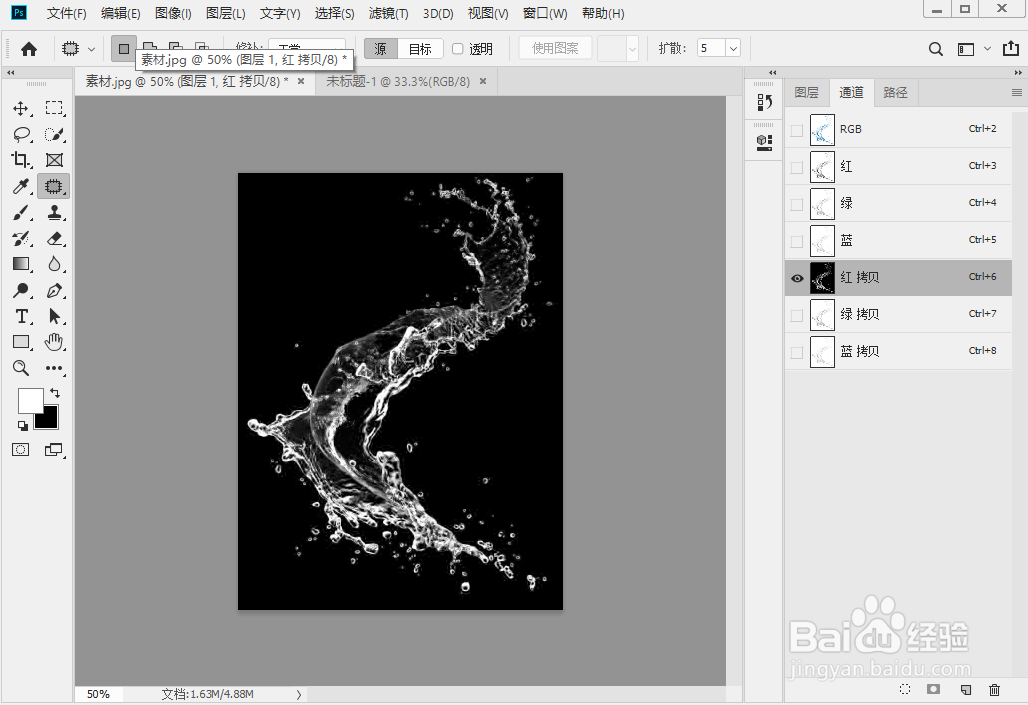Image resolution: width=1028 pixels, height=705 pixels.
Task: Show the 绿 拷贝 channel visibility
Action: coord(797,315)
